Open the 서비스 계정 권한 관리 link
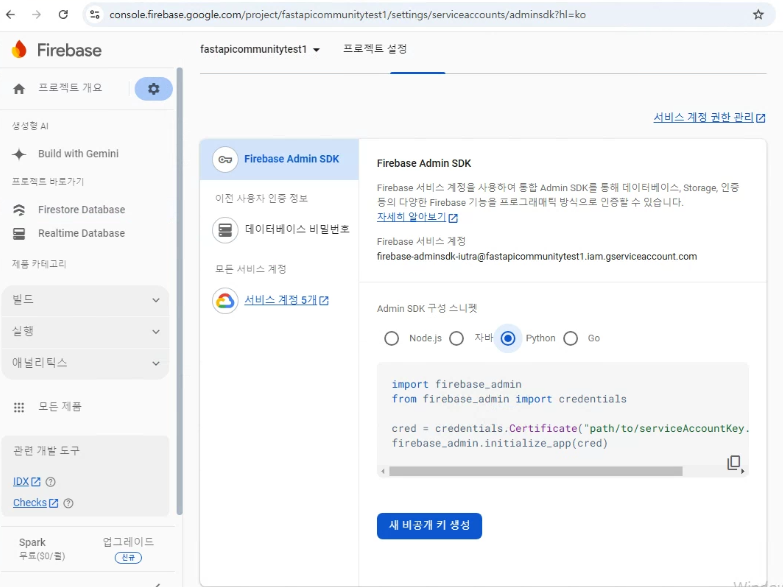Screen dimensions: 783x587 click(703, 117)
